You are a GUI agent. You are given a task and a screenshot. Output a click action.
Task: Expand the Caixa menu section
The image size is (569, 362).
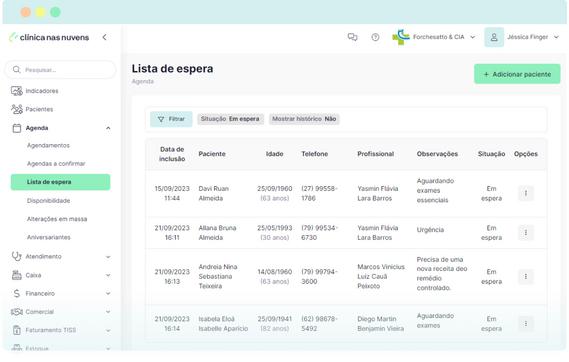pyautogui.click(x=108, y=275)
